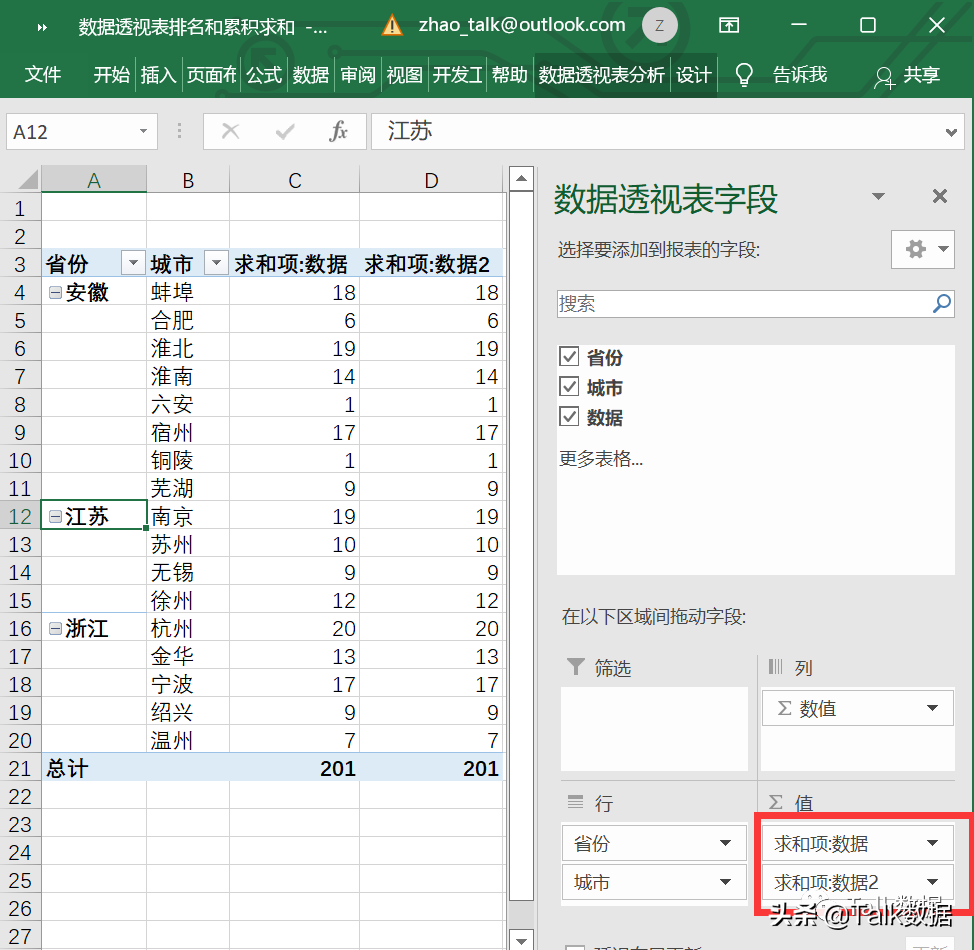This screenshot has height=950, width=974.
Task: Click the Tell Me lightbulb icon
Action: pos(744,75)
